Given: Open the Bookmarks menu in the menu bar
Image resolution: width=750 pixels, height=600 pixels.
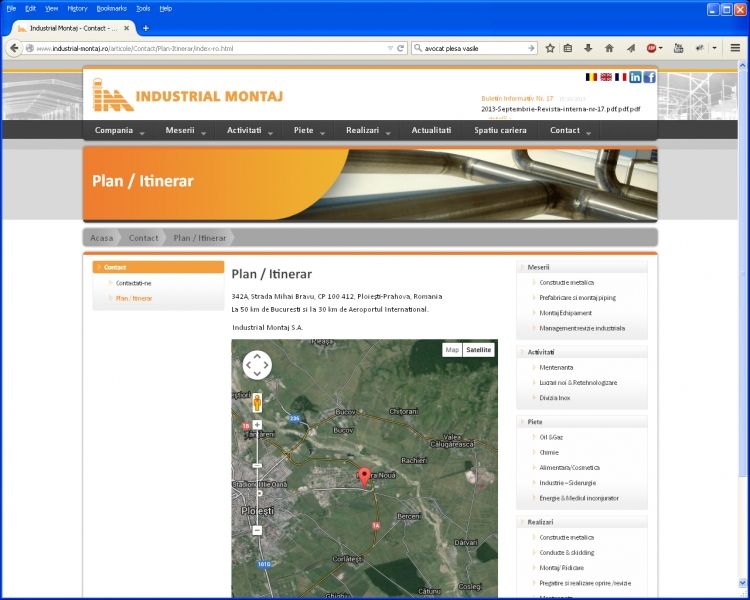Looking at the screenshot, I should click(x=111, y=8).
